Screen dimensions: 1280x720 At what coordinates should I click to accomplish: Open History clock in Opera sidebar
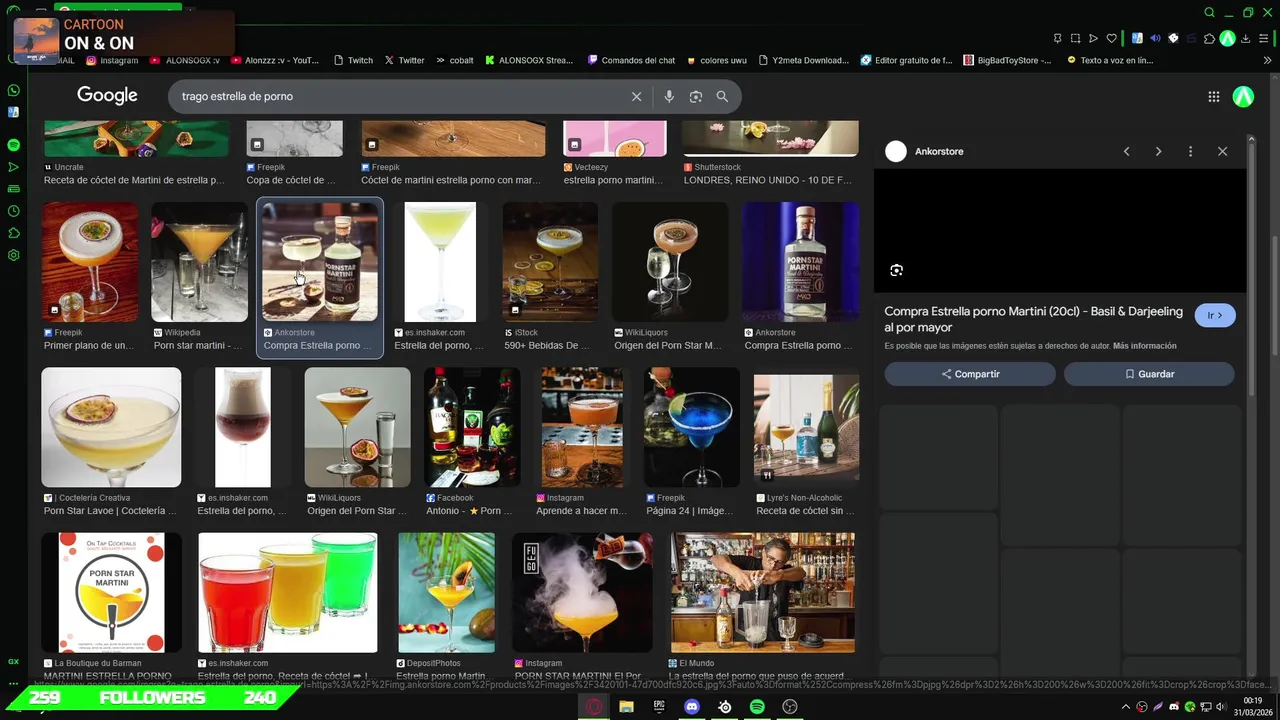pos(13,211)
